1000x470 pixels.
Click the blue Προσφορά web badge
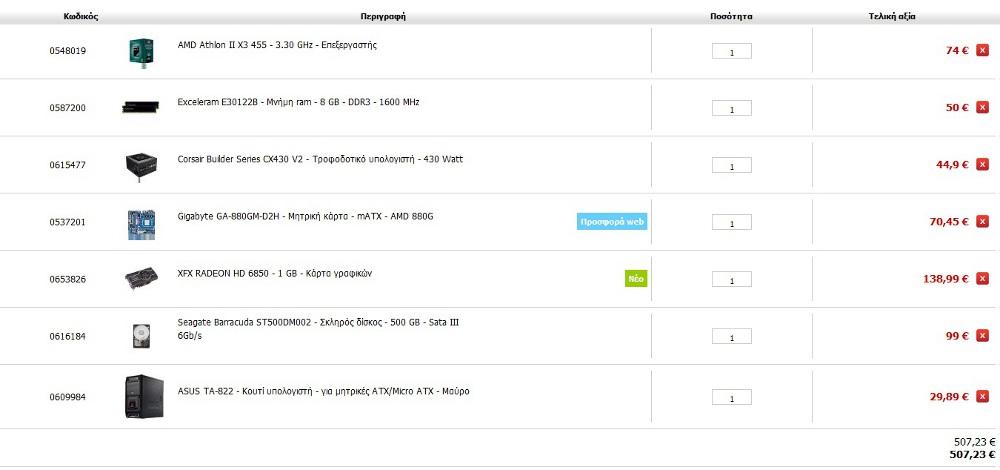(x=612, y=222)
